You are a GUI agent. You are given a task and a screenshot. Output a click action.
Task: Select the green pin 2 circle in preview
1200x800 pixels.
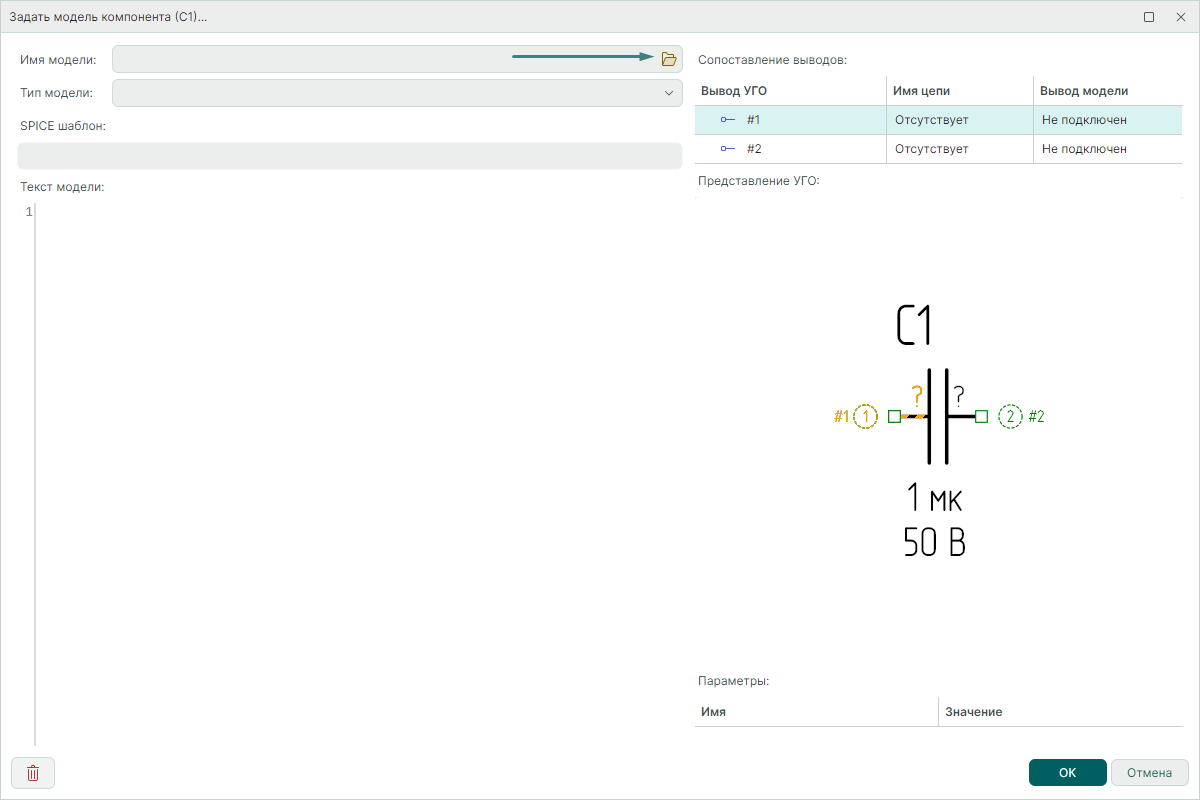pyautogui.click(x=1010, y=416)
